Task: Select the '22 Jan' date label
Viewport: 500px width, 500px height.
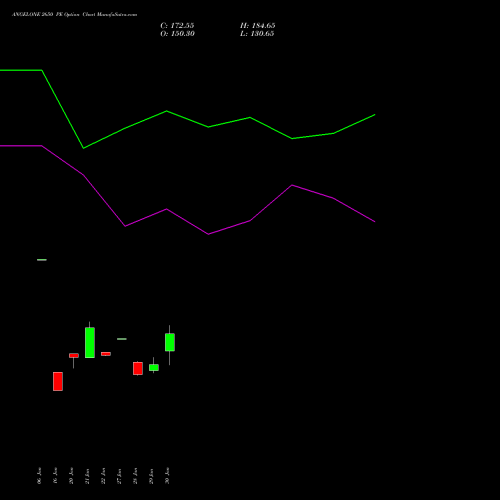Action: point(103,476)
